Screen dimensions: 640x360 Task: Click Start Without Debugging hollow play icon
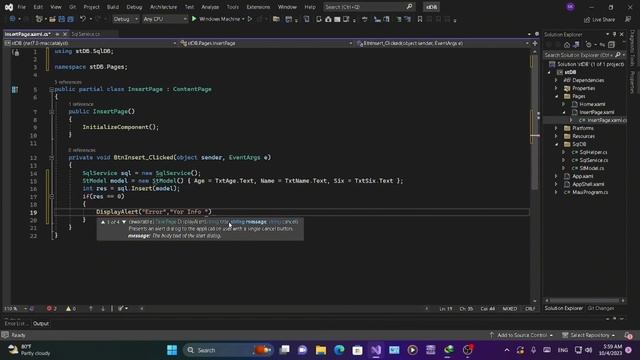click(x=250, y=19)
